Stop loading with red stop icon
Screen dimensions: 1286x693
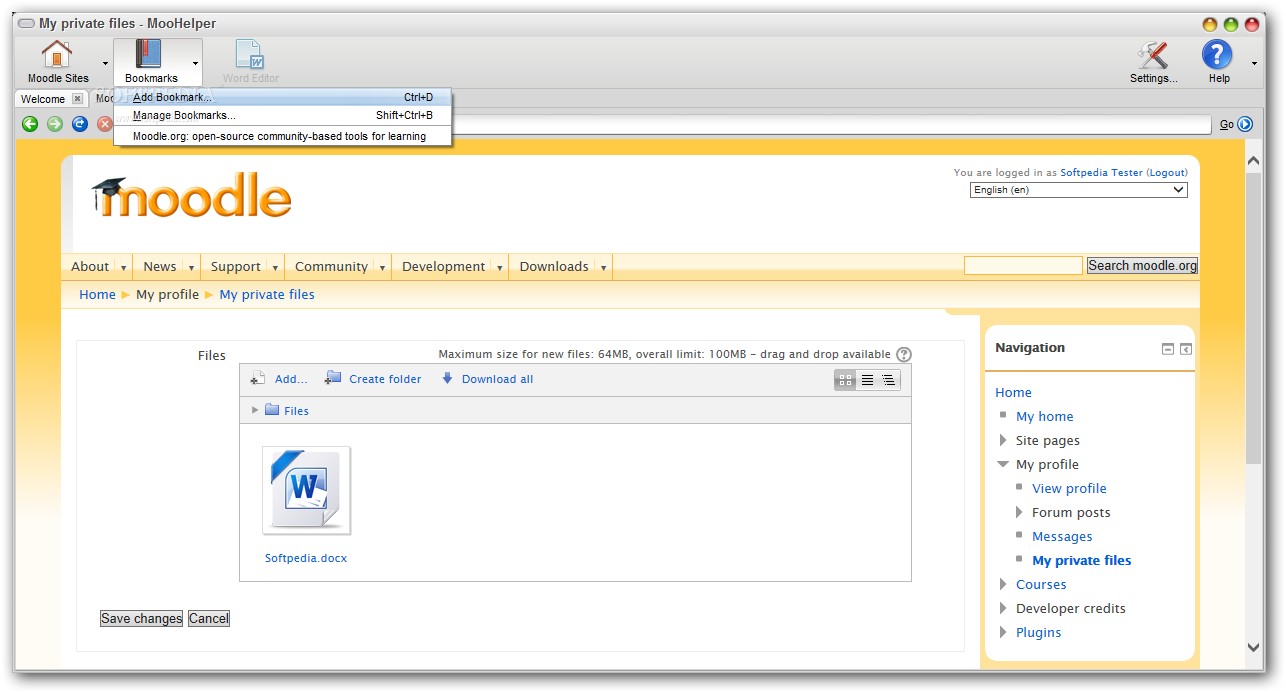[104, 124]
